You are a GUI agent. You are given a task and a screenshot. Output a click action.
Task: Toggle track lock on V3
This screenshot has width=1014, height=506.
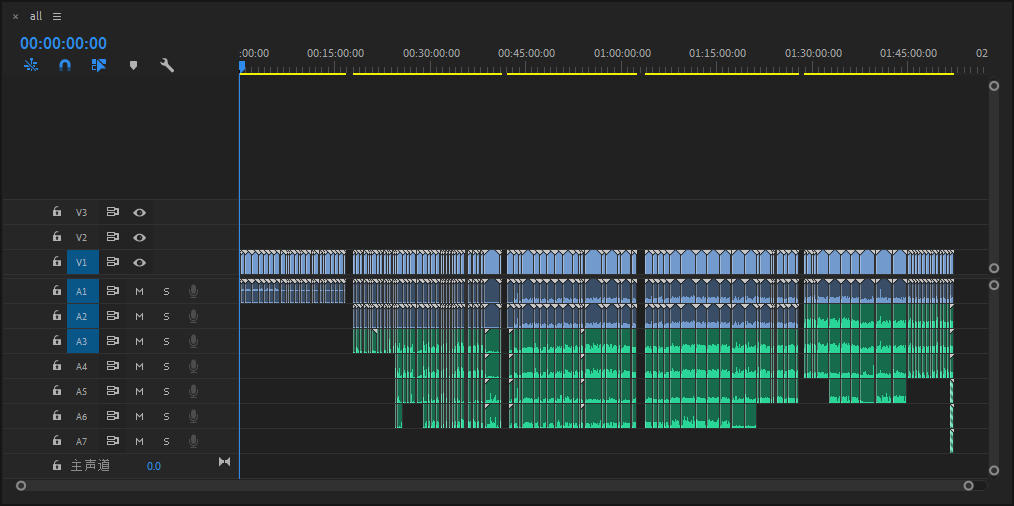click(x=57, y=212)
